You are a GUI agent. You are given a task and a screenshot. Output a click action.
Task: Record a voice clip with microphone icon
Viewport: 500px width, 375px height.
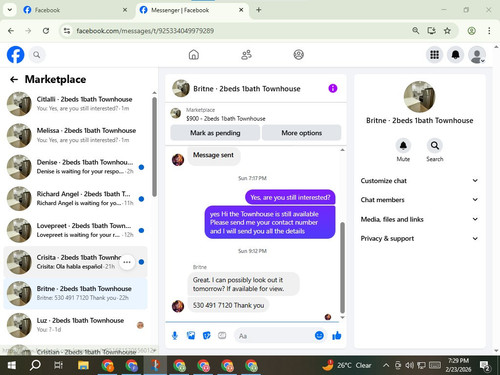tap(175, 335)
